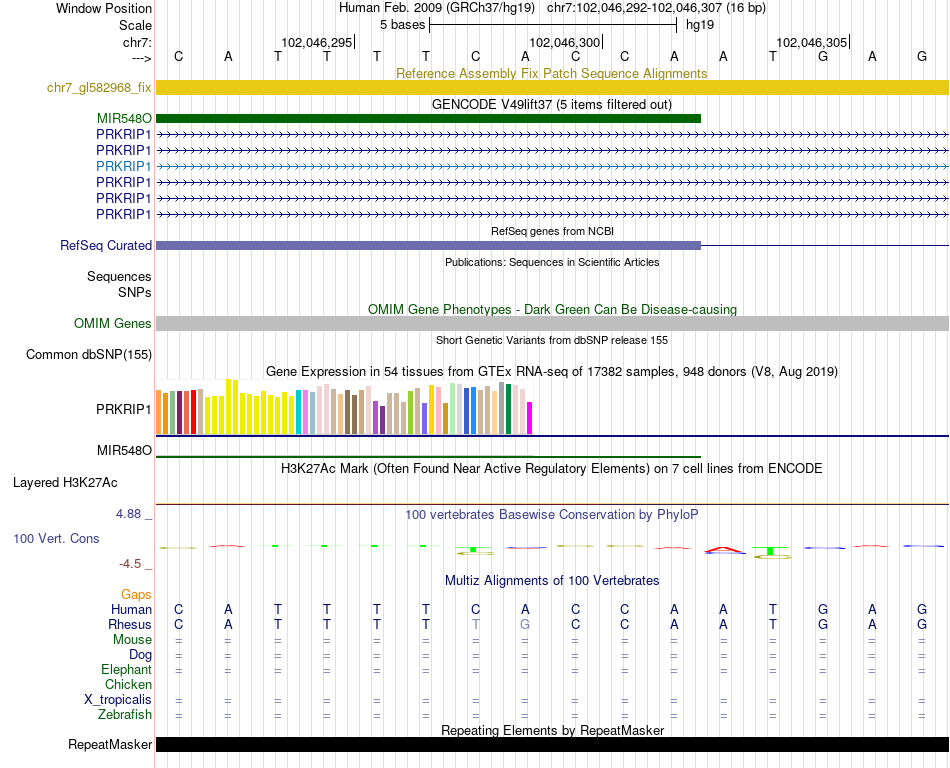The height and width of the screenshot is (768, 950).
Task: Click the gray OMIM Genes bar
Action: (552, 323)
